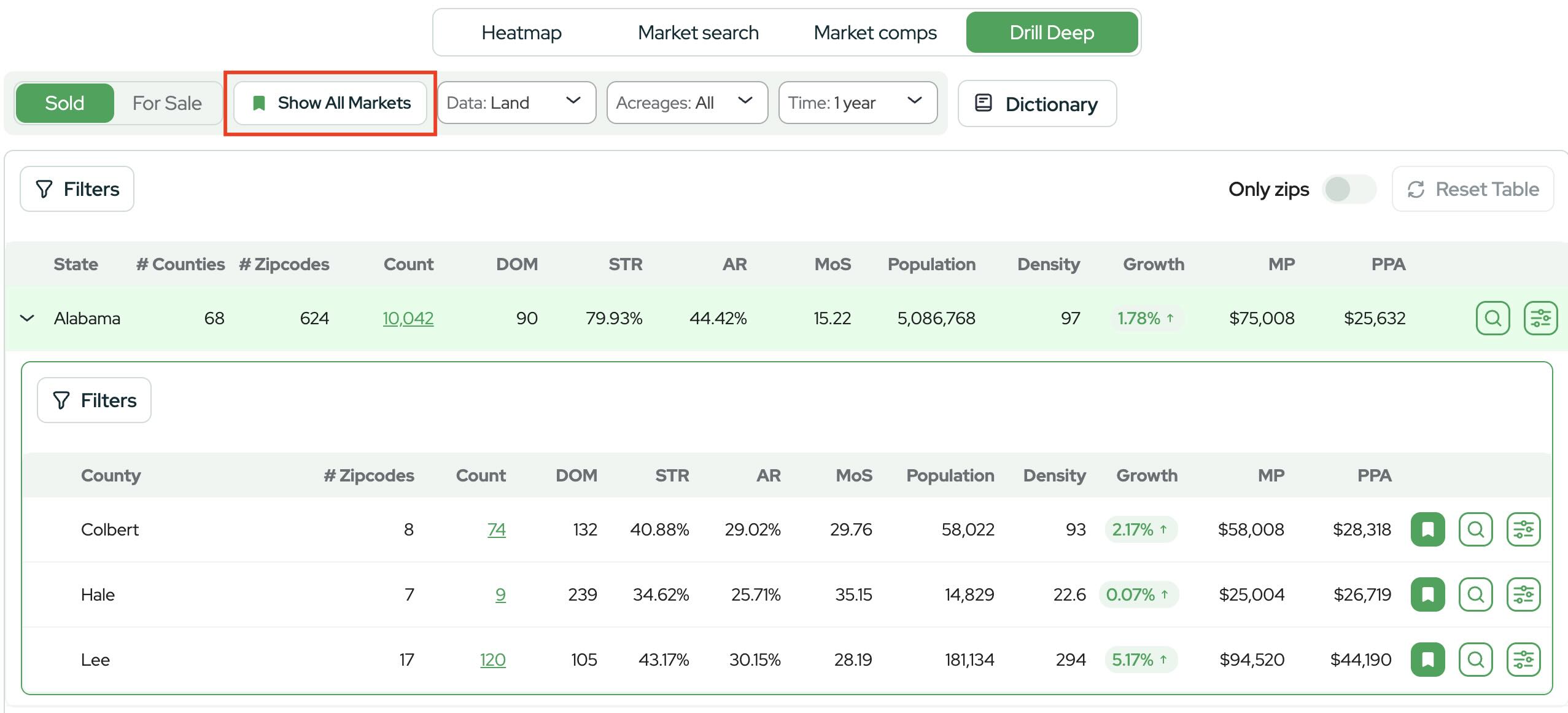Open the Alabama count link 10,042
This screenshot has width=1568, height=713.
pos(408,318)
